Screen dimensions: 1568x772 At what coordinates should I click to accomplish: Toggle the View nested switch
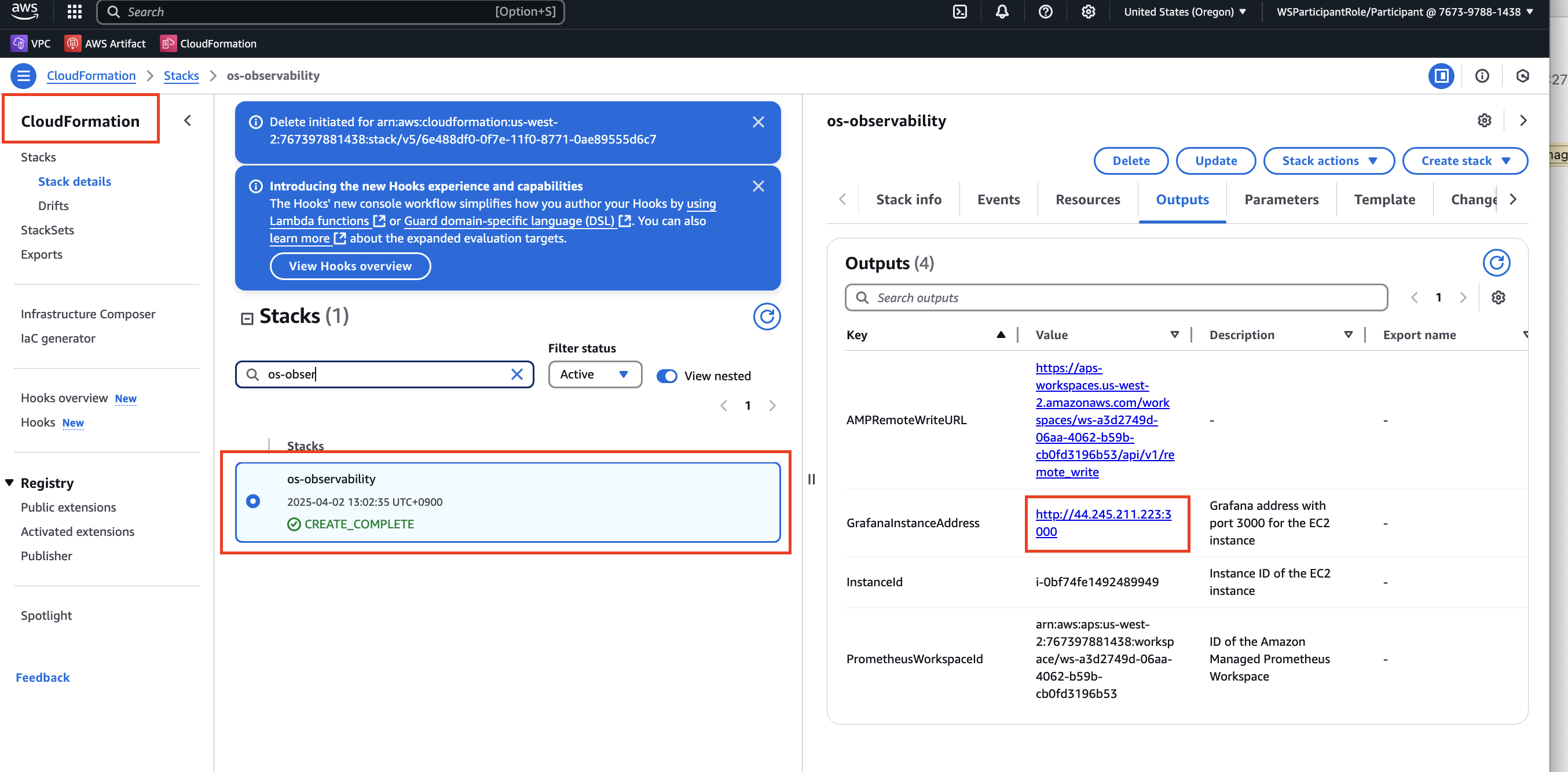tap(667, 376)
